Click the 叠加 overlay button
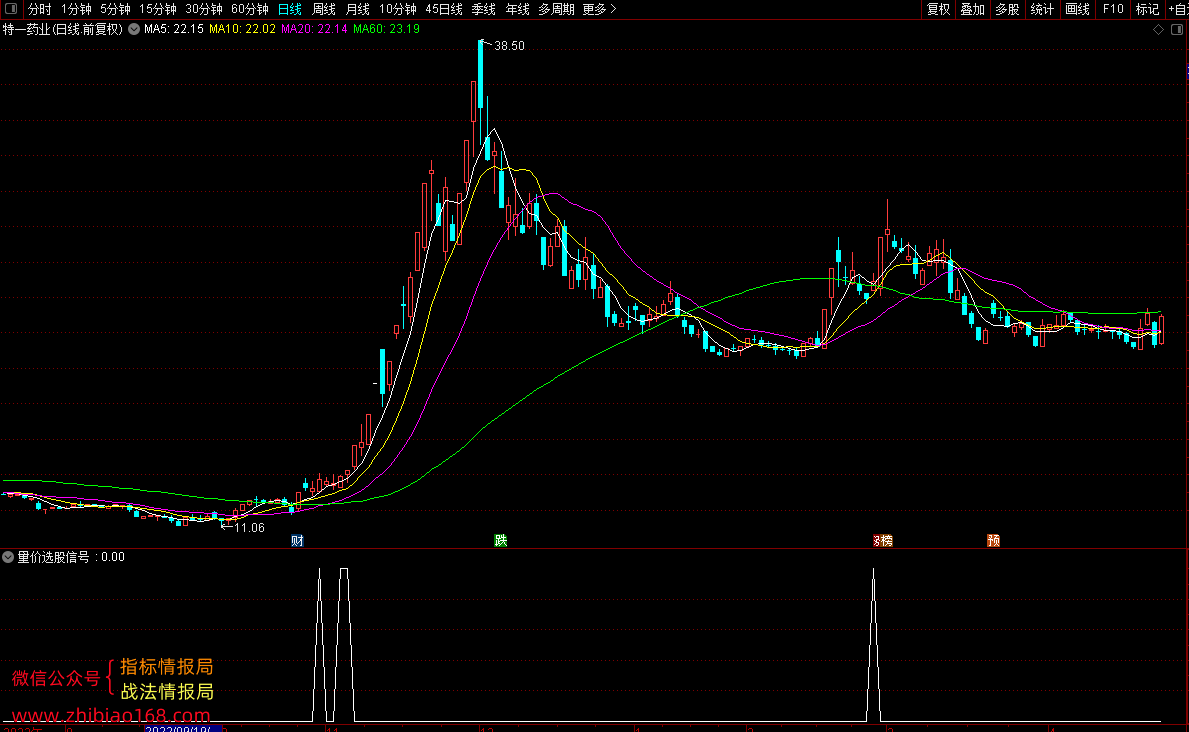The height and width of the screenshot is (732, 1189). [x=973, y=9]
